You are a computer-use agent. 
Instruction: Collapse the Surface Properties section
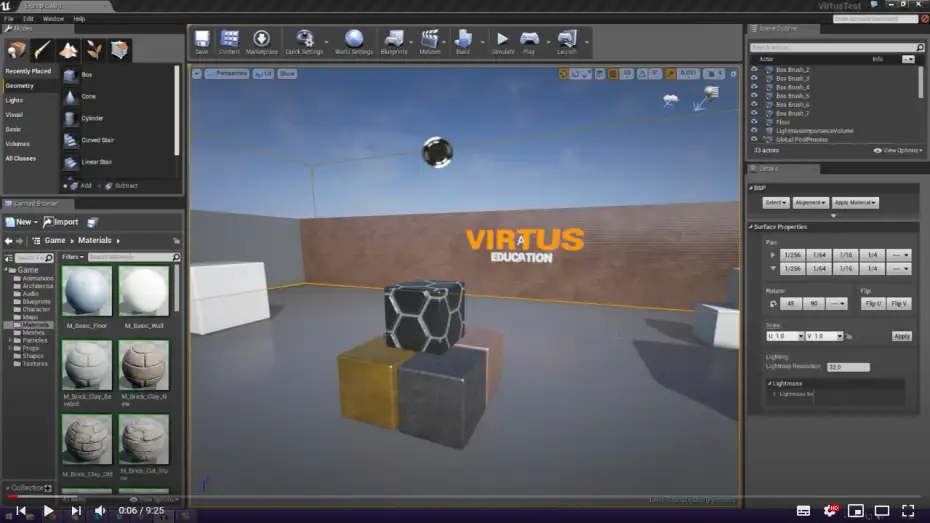point(751,227)
